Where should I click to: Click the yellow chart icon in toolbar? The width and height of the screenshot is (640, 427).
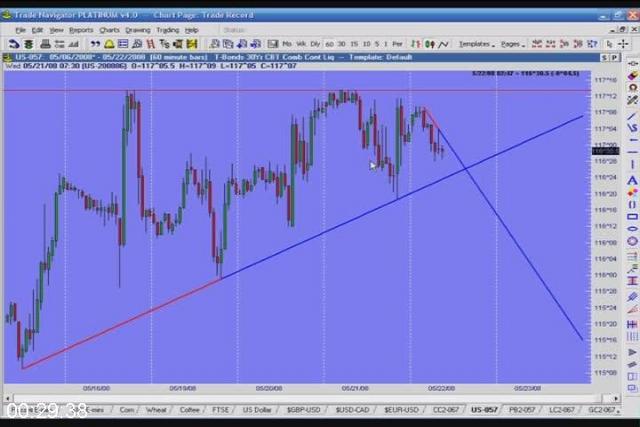coord(192,44)
